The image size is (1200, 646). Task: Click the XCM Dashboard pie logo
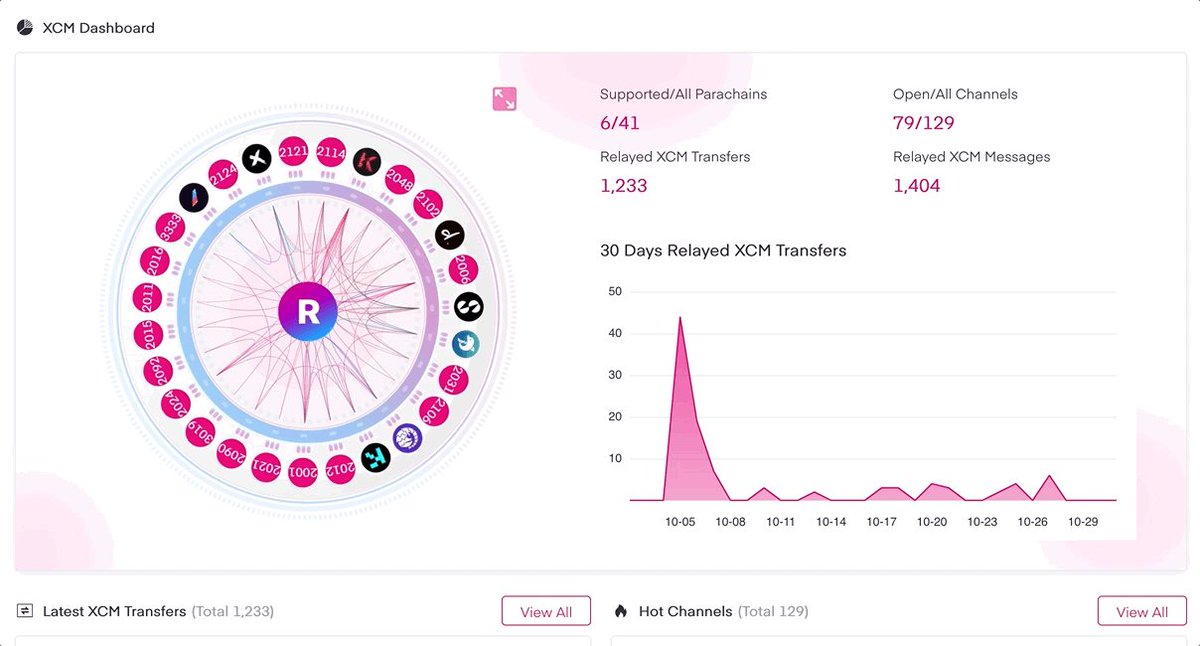pos(24,28)
